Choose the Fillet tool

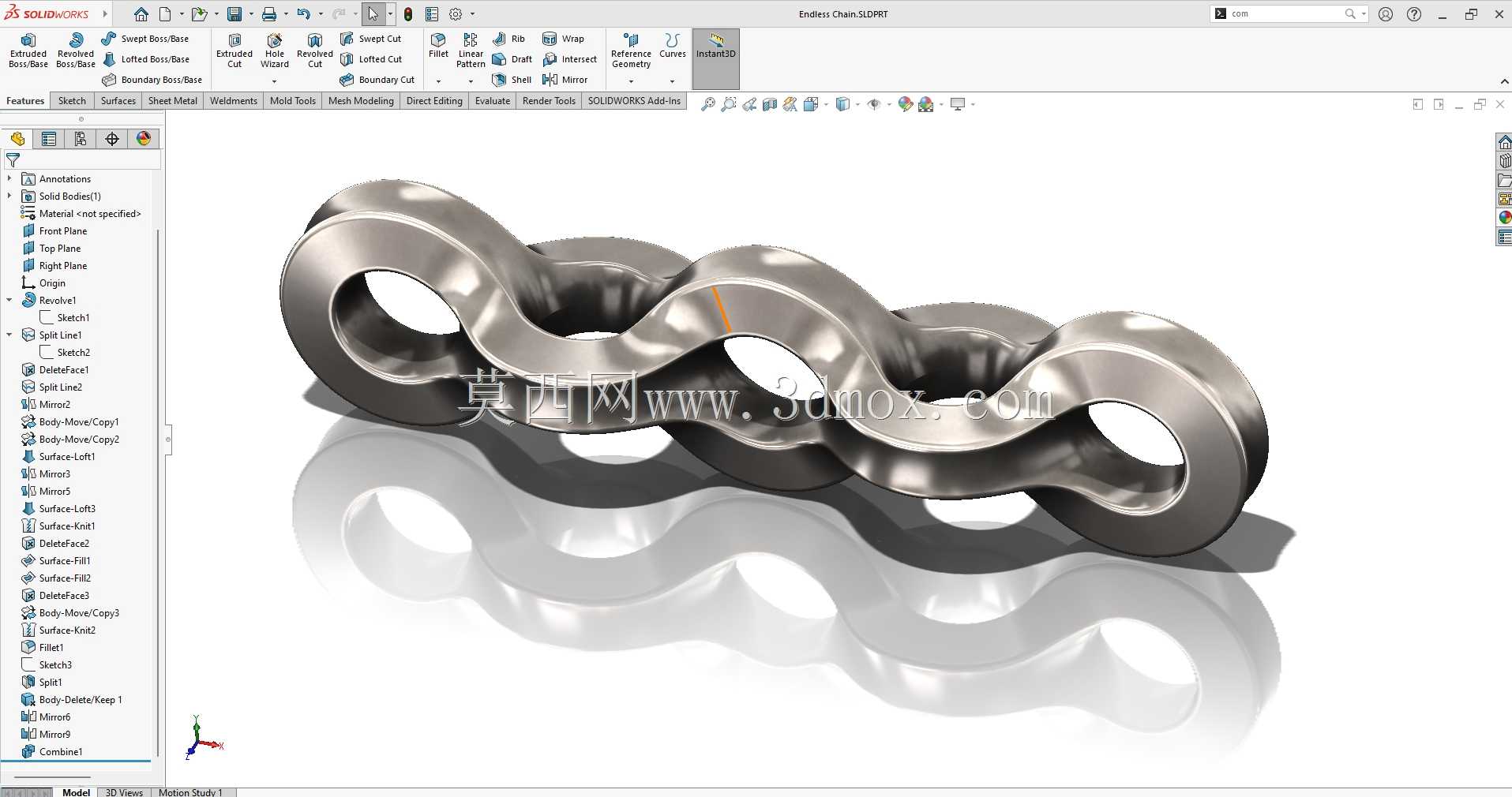438,46
